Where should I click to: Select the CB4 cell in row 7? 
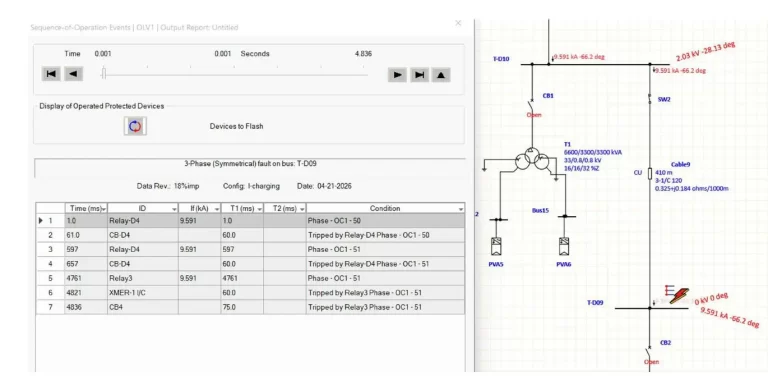pyautogui.click(x=143, y=307)
